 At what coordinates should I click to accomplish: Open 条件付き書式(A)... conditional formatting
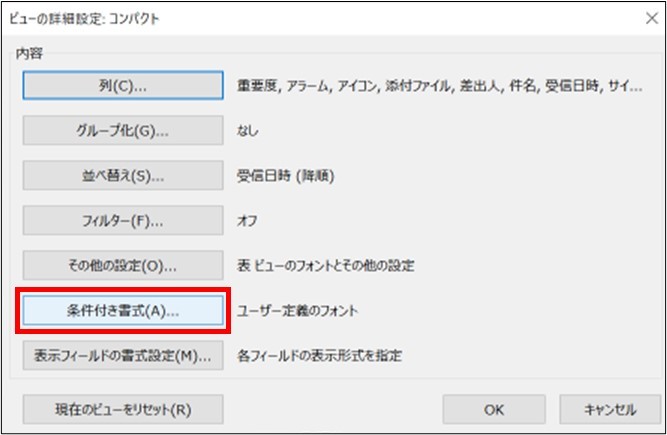(x=123, y=310)
